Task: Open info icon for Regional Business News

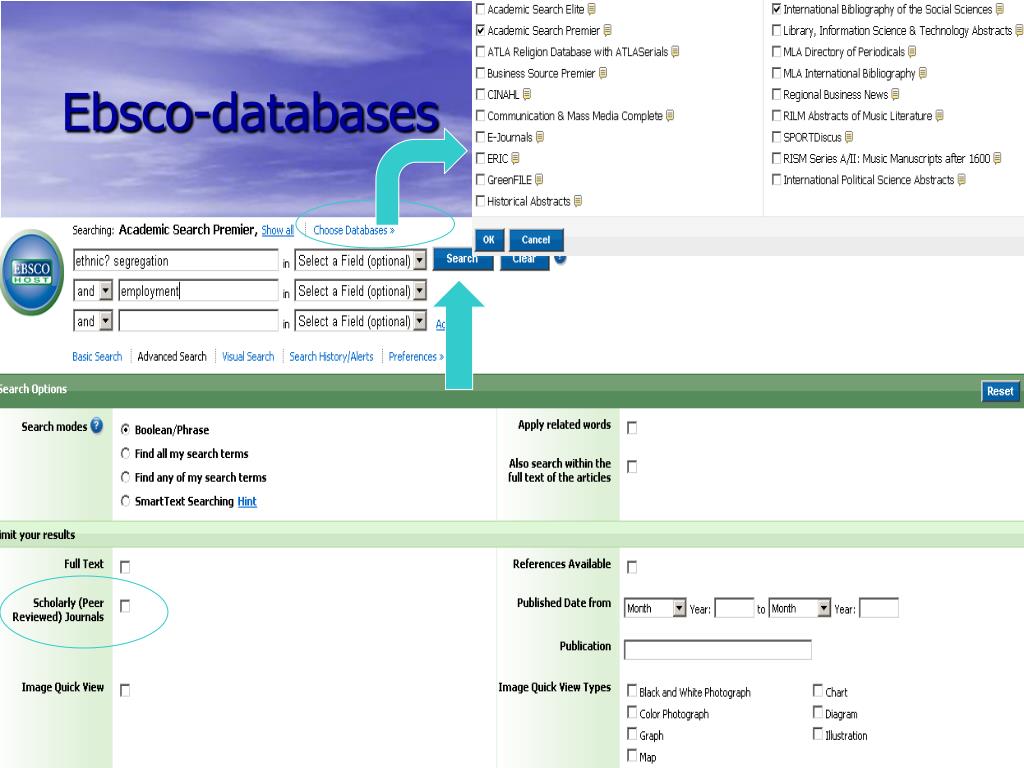Action: tap(895, 94)
